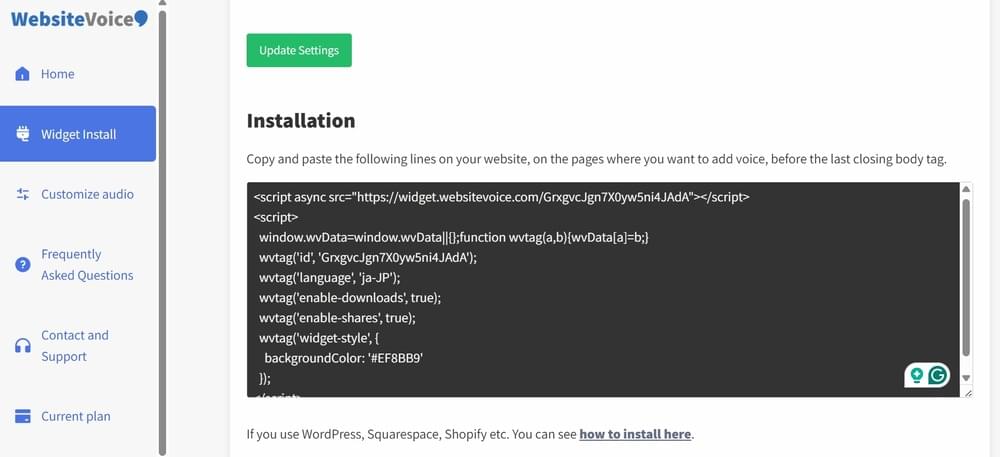1000x457 pixels.
Task: Click the wvtag 'enable-shares' line
Action: pos(337,317)
